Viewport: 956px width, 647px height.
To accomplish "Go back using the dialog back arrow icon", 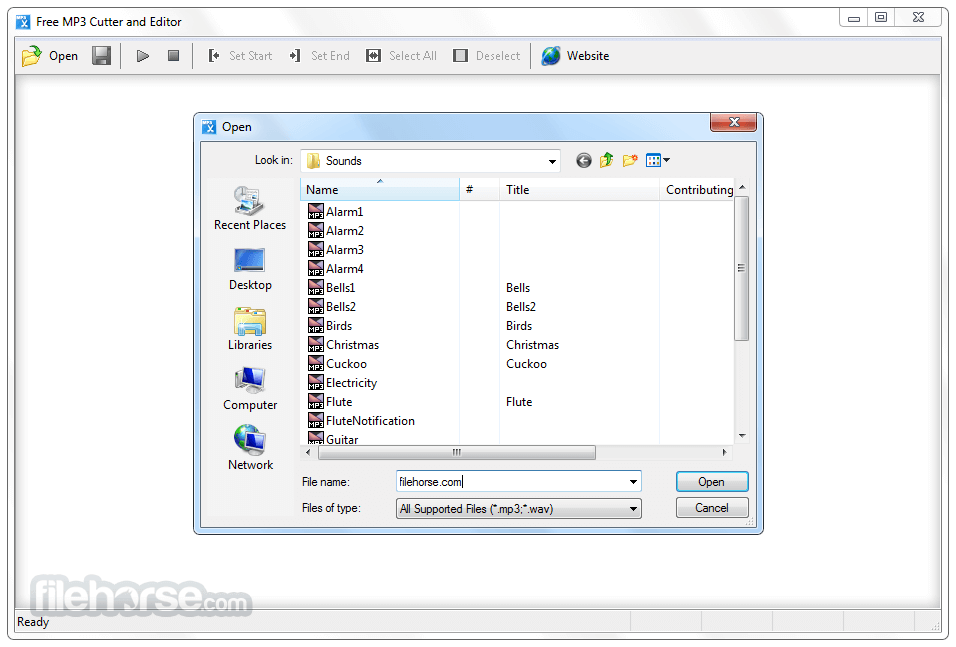I will pyautogui.click(x=583, y=160).
